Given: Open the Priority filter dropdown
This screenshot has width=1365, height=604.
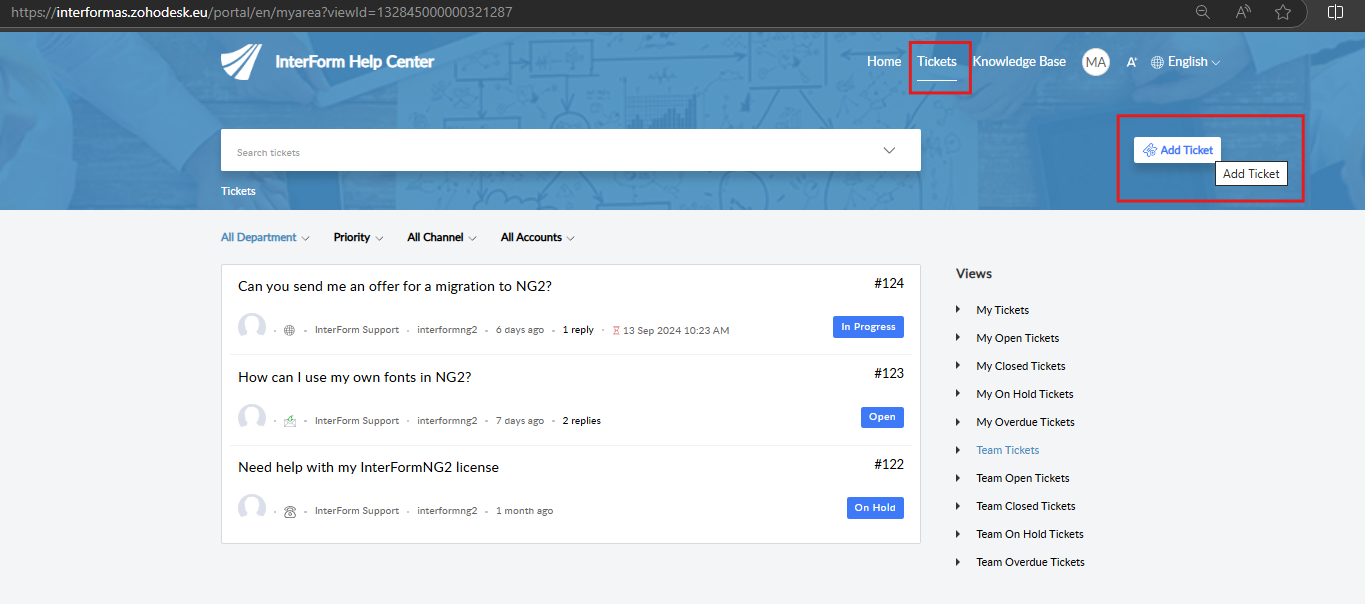Looking at the screenshot, I should (359, 238).
